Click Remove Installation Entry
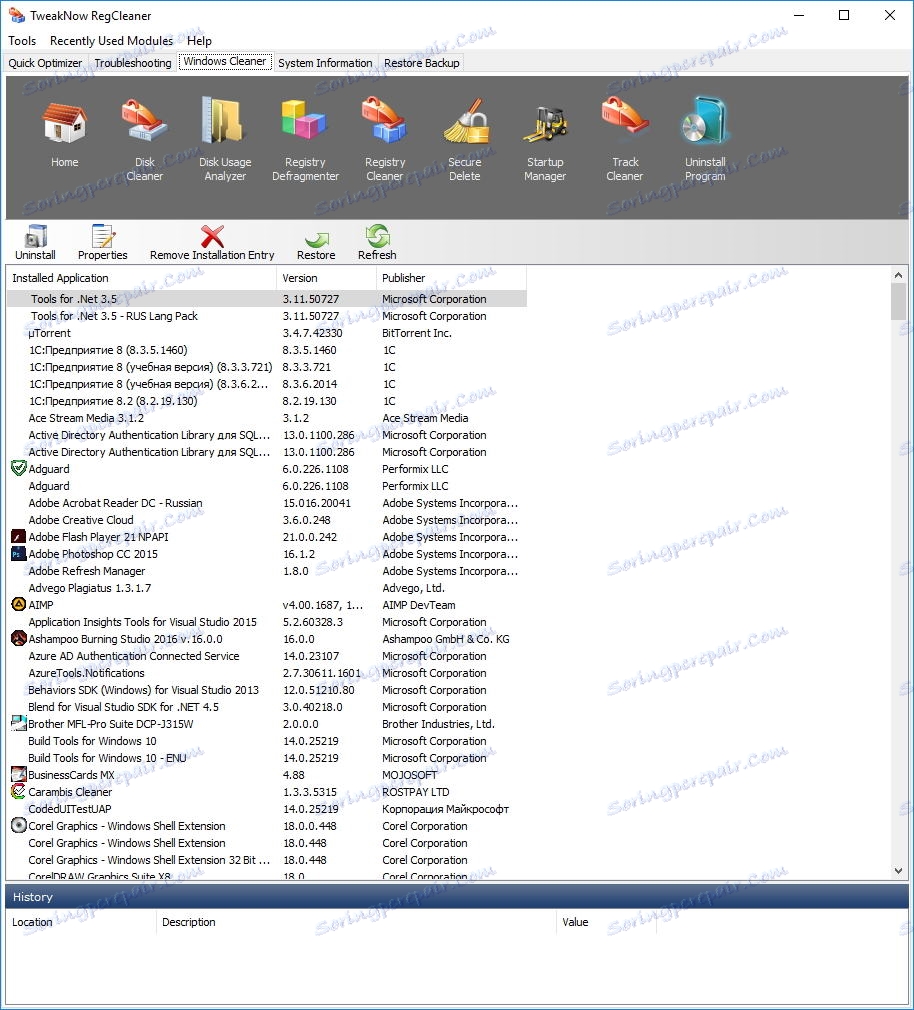Image resolution: width=914 pixels, height=1010 pixels. [212, 242]
